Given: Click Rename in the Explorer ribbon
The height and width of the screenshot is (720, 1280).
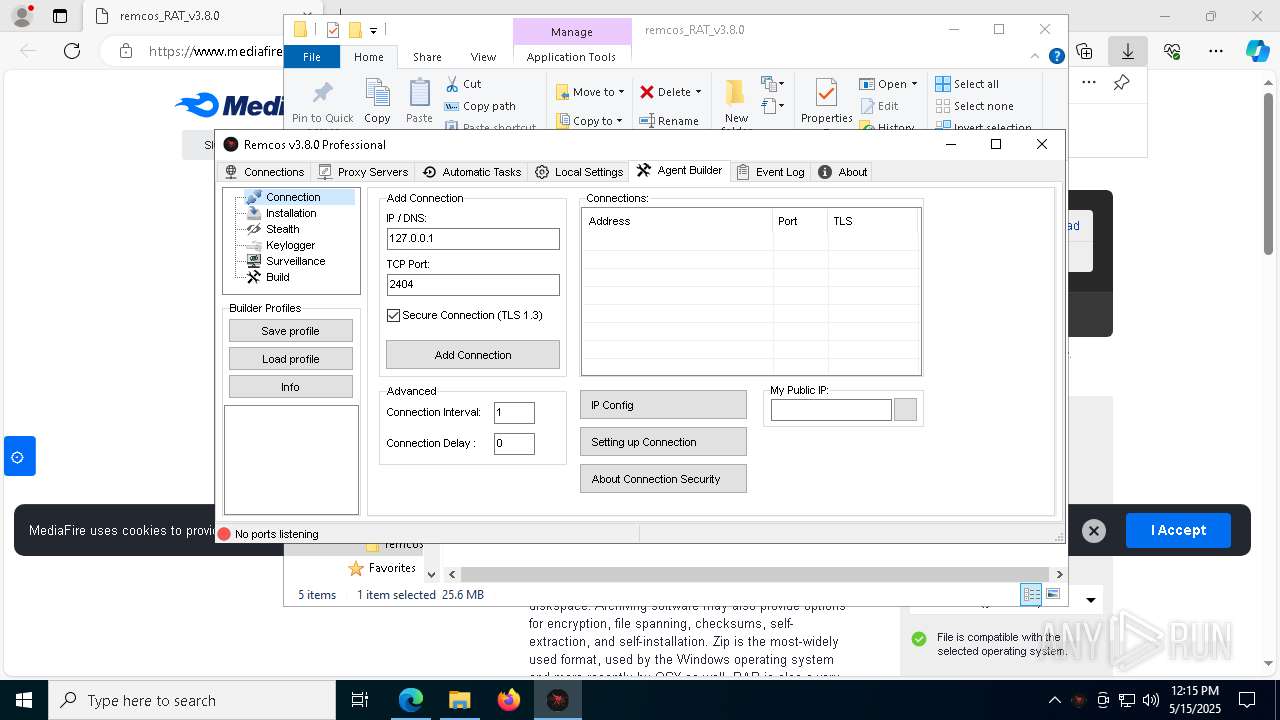Looking at the screenshot, I should [669, 121].
